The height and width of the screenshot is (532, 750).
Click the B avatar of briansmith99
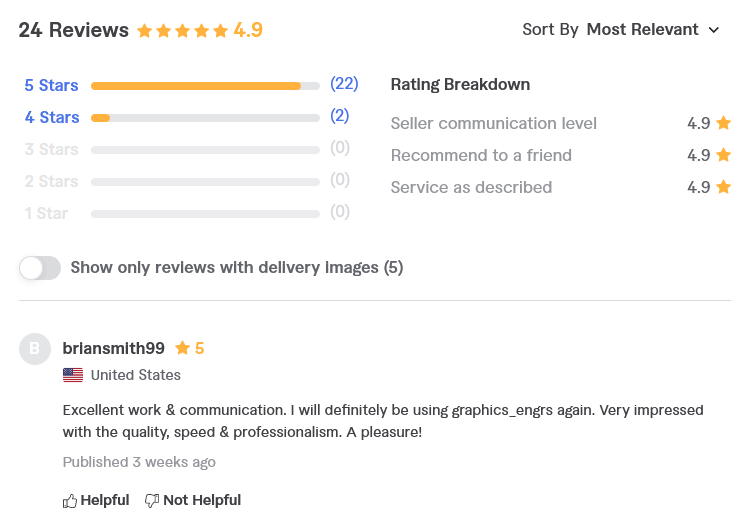pos(35,349)
